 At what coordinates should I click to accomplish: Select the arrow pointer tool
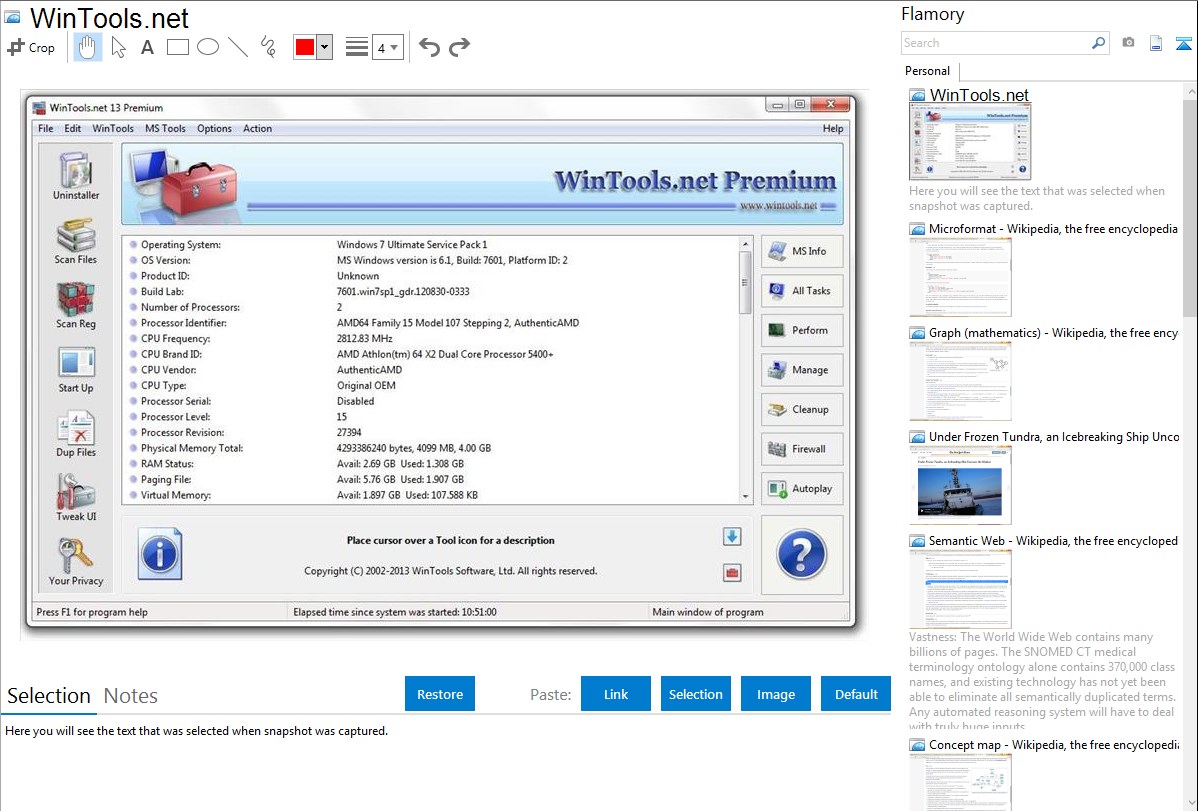click(x=118, y=47)
